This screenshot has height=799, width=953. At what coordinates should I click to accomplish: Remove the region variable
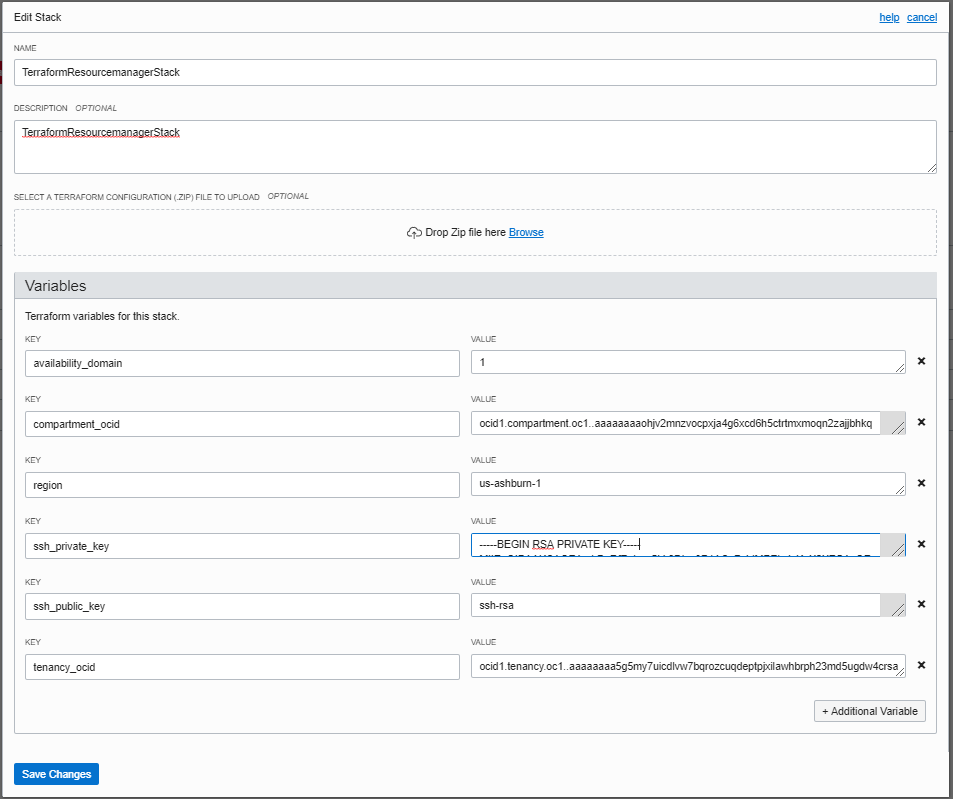point(921,483)
